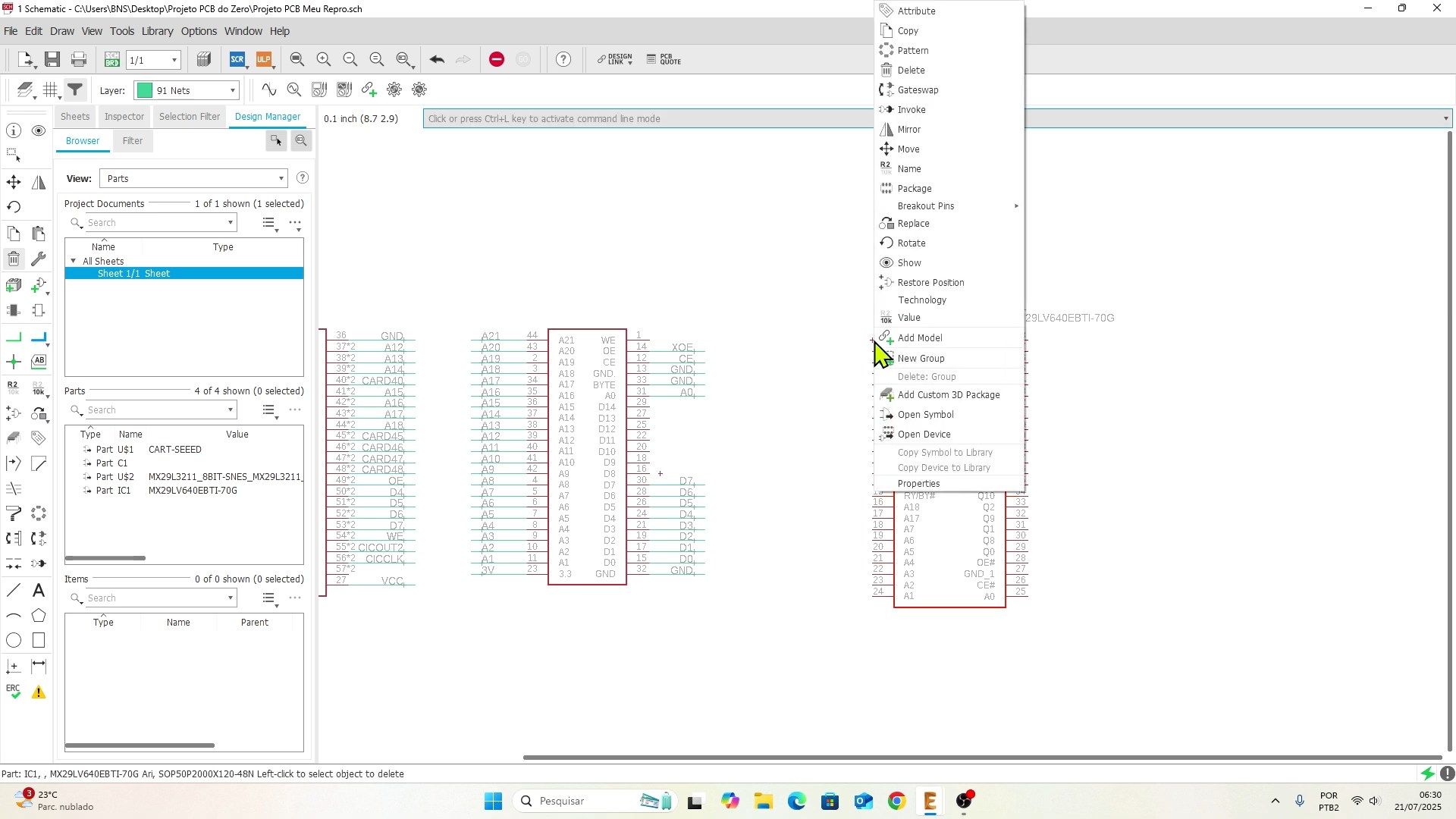Image resolution: width=1456 pixels, height=819 pixels.
Task: Toggle the Grid icon
Action: point(51,90)
